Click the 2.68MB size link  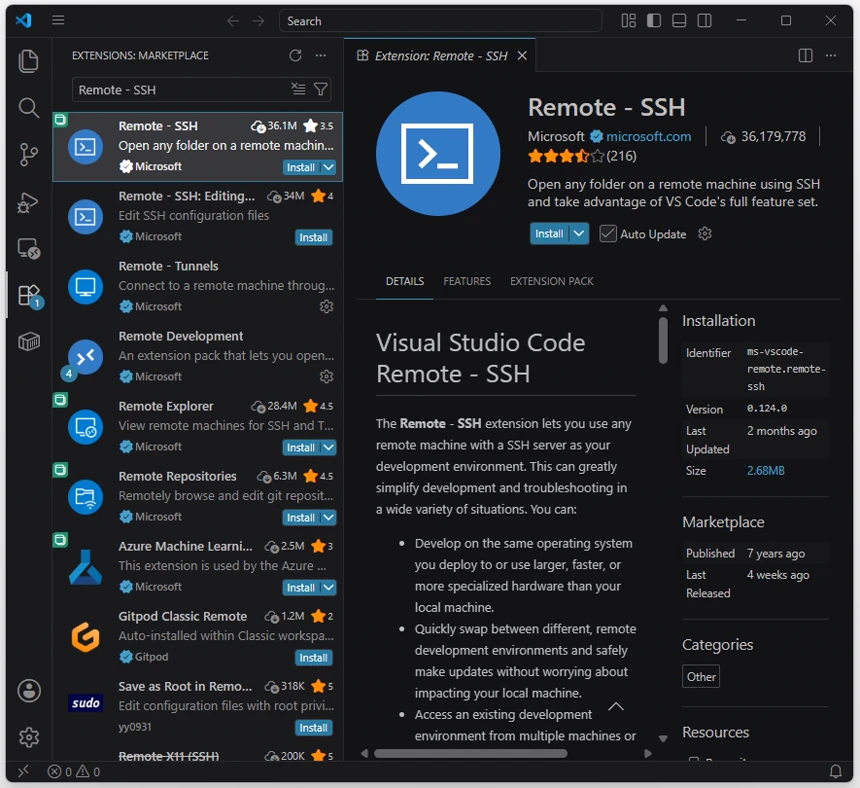(766, 471)
